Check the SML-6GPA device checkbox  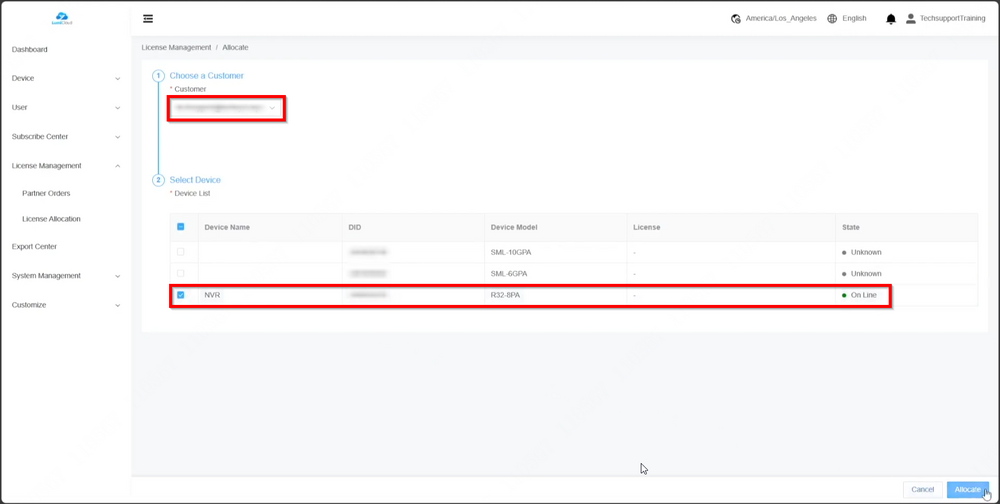pos(181,273)
